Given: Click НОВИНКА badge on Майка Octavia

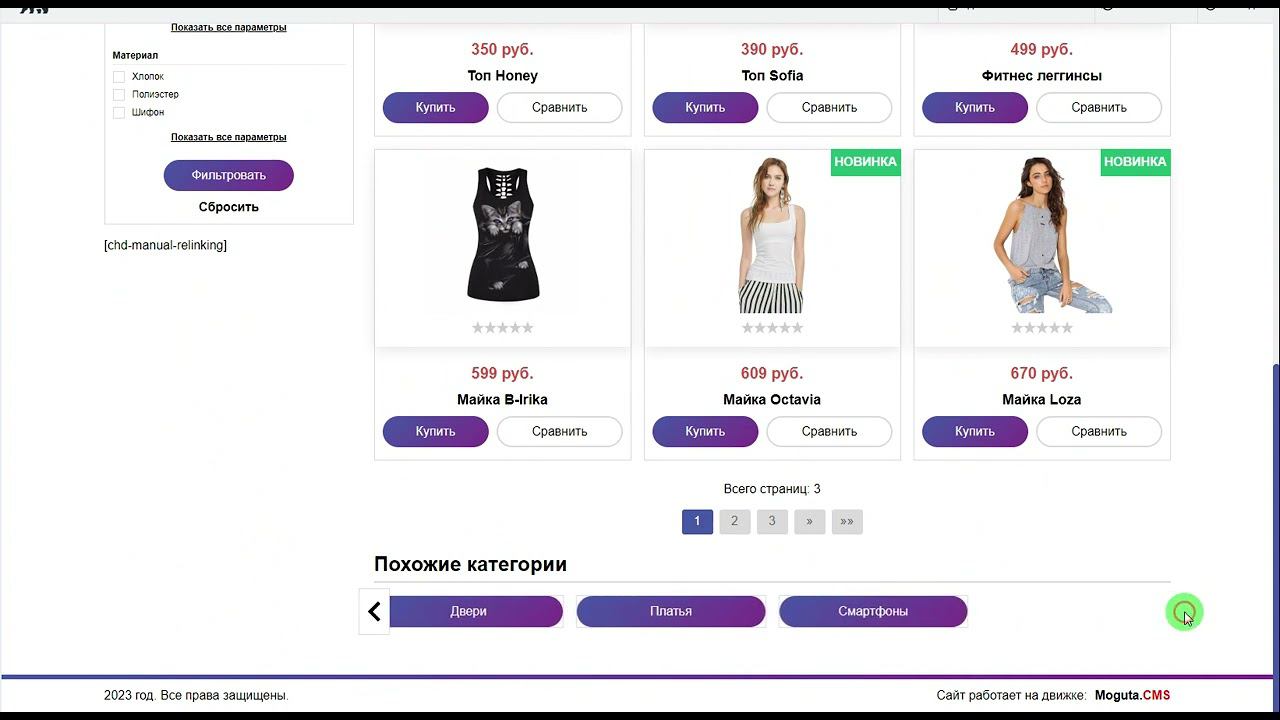Looking at the screenshot, I should pyautogui.click(x=866, y=162).
